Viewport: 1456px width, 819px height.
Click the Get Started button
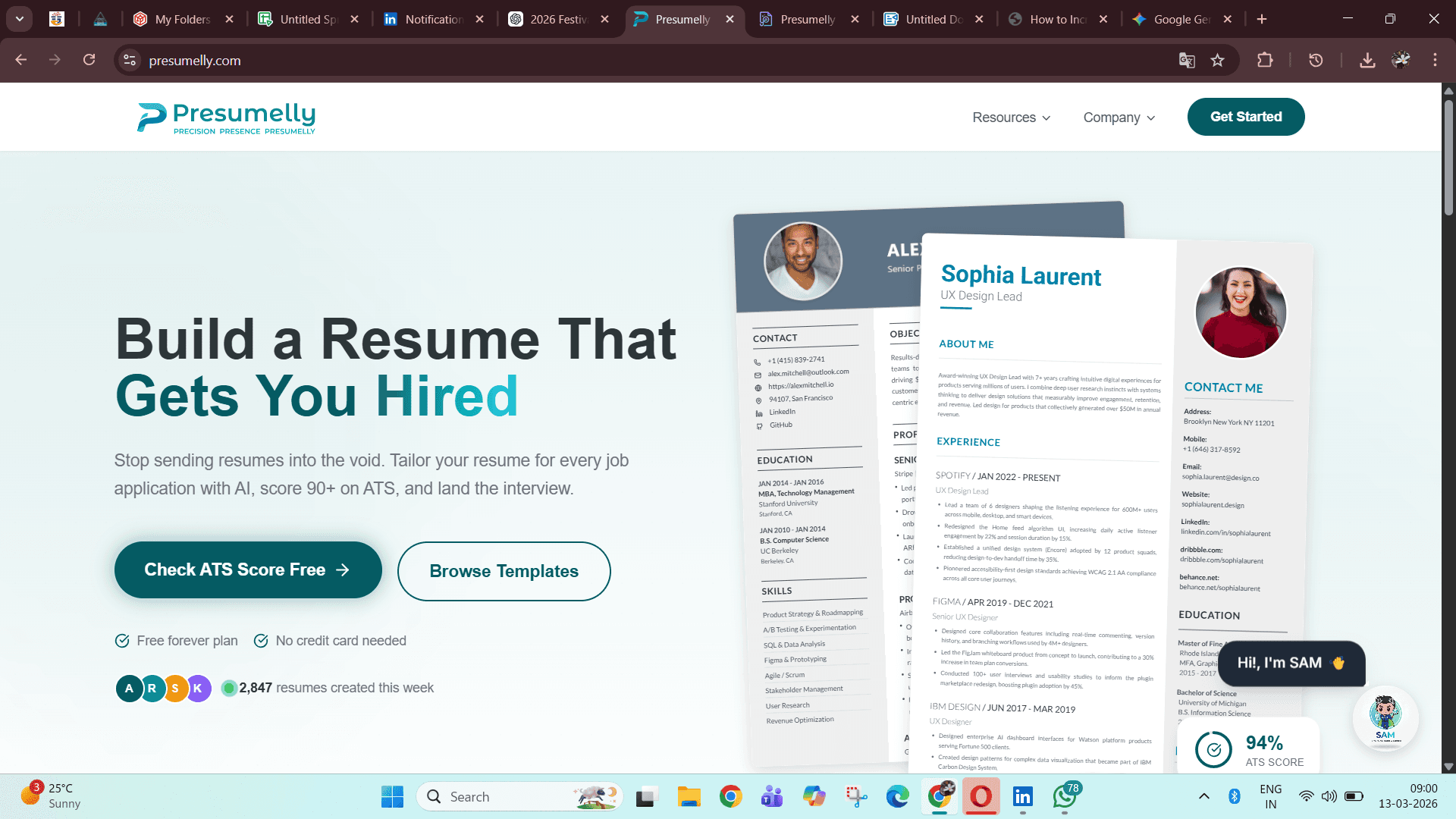(1246, 117)
